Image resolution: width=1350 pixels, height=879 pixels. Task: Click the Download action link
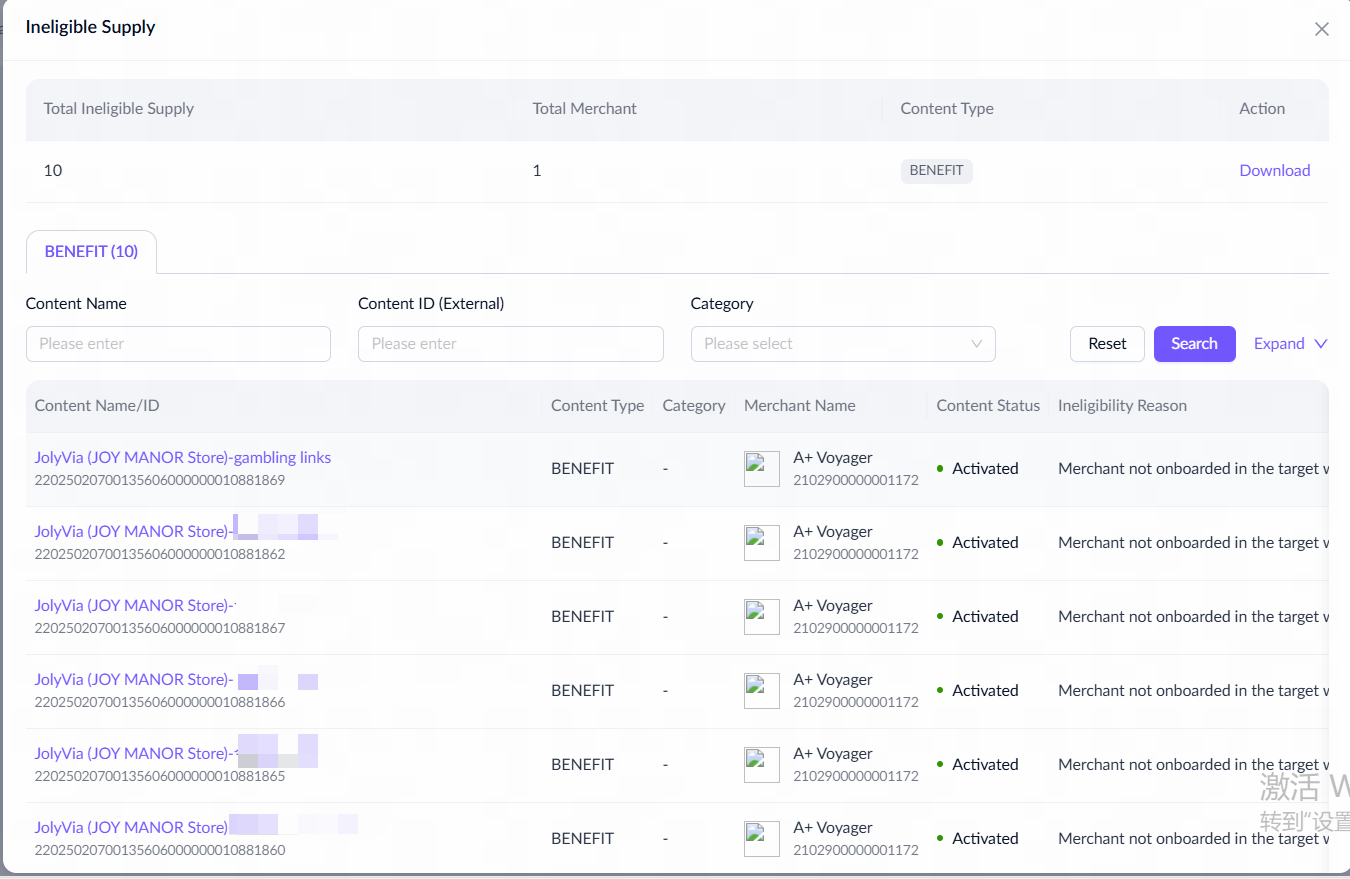[1274, 170]
